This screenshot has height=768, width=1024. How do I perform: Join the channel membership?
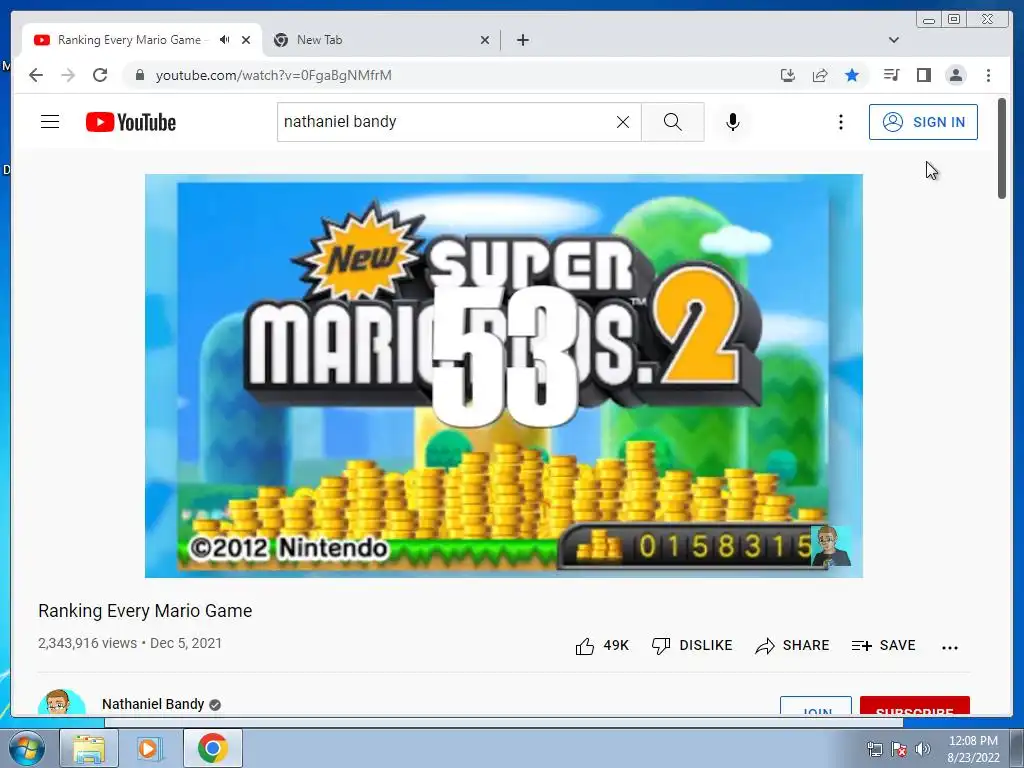coord(816,706)
